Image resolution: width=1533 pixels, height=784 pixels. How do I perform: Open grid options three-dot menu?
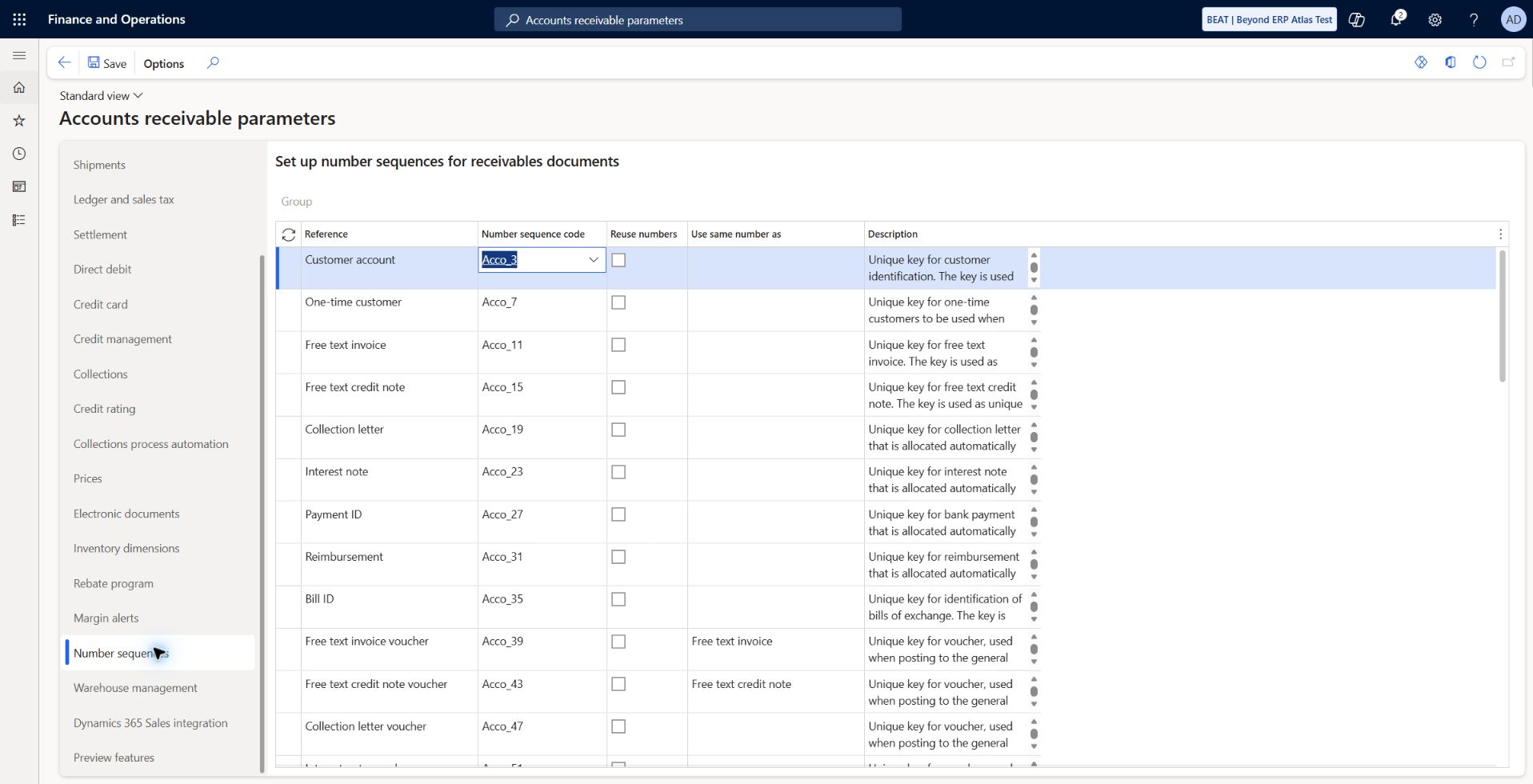1500,234
